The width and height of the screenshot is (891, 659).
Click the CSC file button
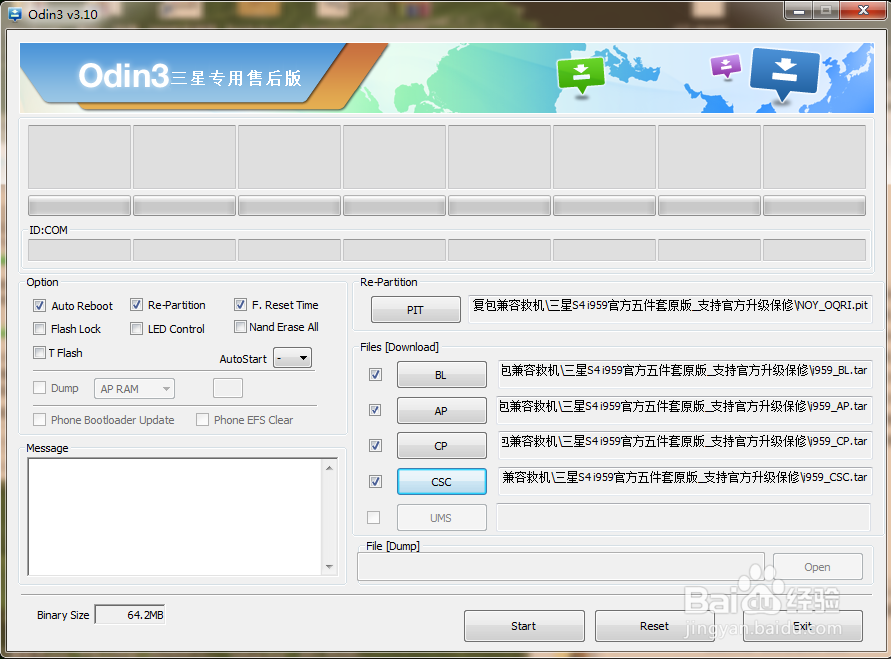click(442, 482)
